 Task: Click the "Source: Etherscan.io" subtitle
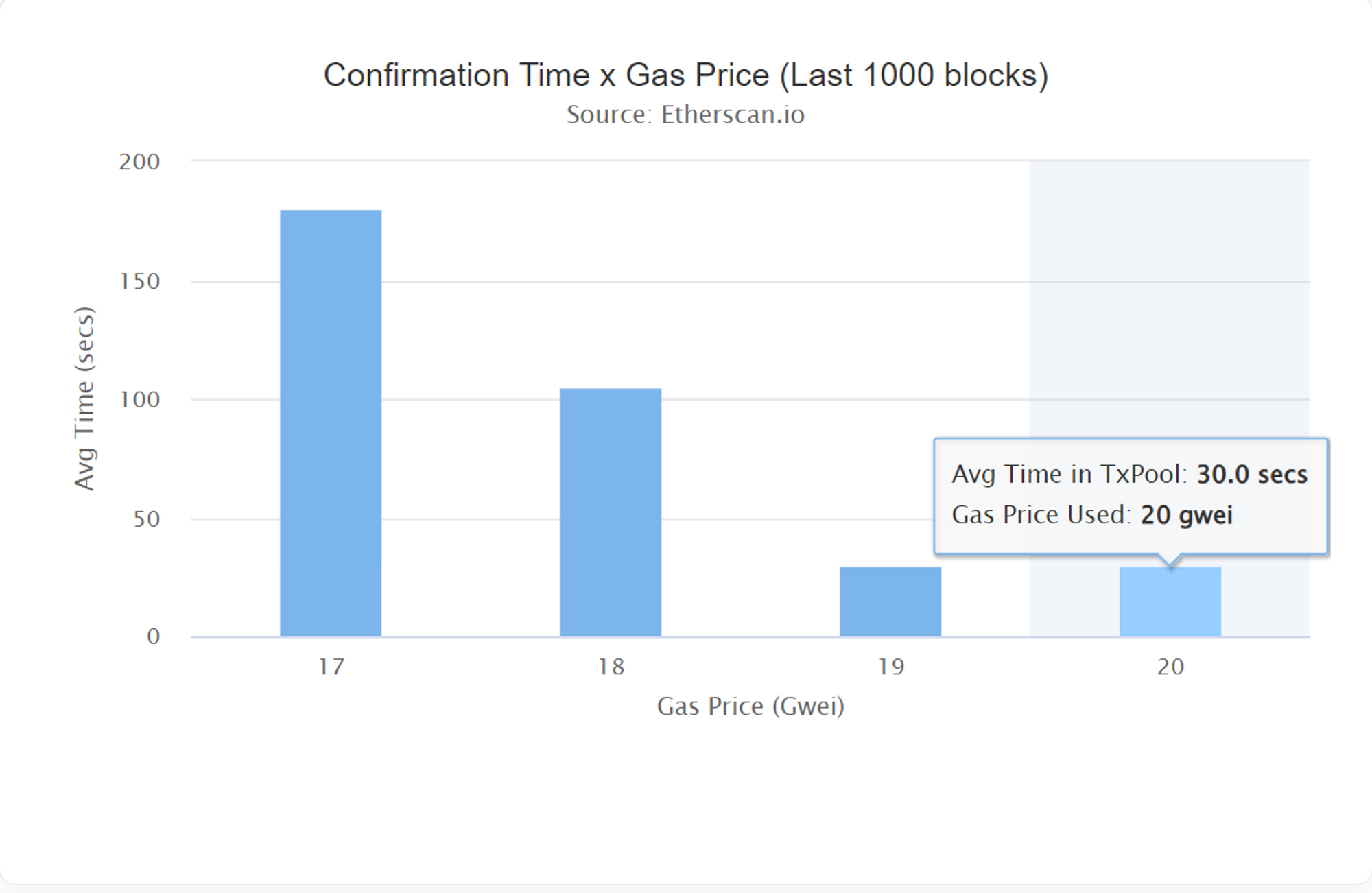click(686, 115)
